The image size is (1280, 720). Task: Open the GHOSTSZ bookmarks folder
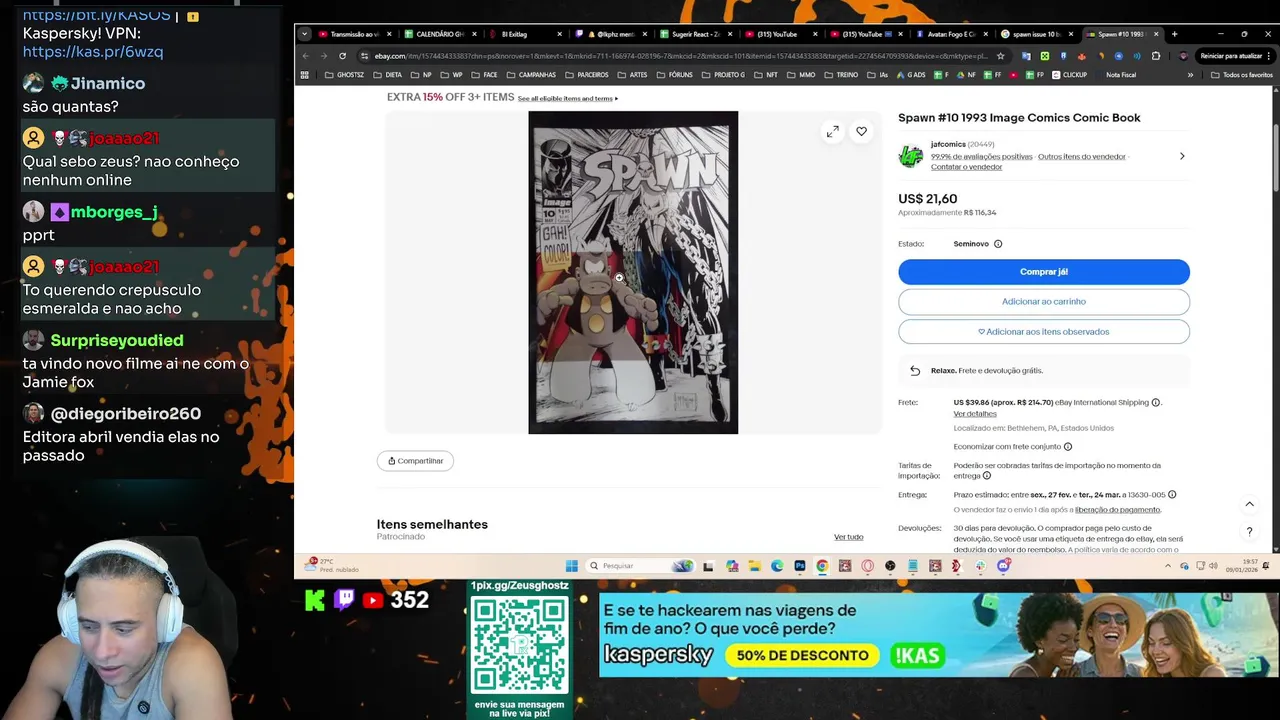coord(344,75)
